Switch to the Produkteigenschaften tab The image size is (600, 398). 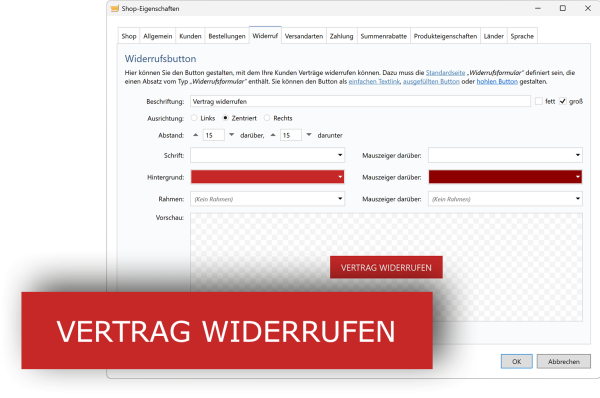[x=445, y=36]
